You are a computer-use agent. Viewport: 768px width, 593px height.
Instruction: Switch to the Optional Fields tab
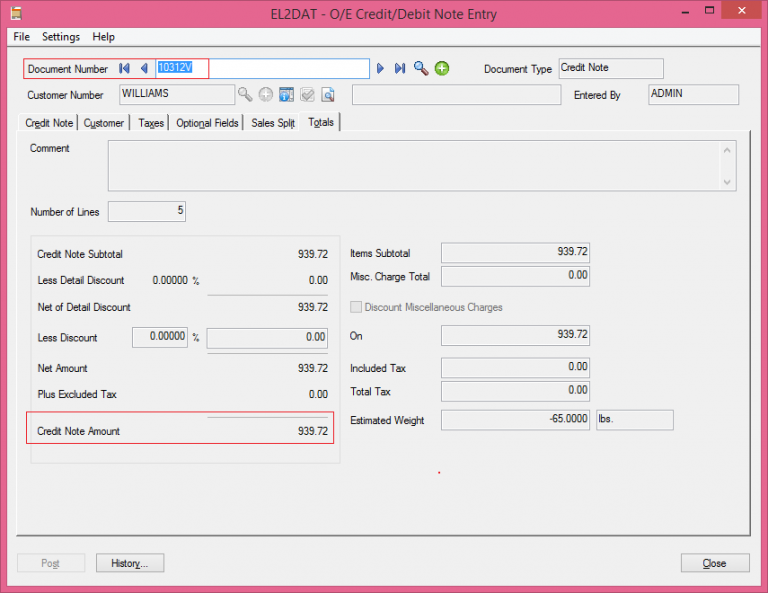(207, 123)
